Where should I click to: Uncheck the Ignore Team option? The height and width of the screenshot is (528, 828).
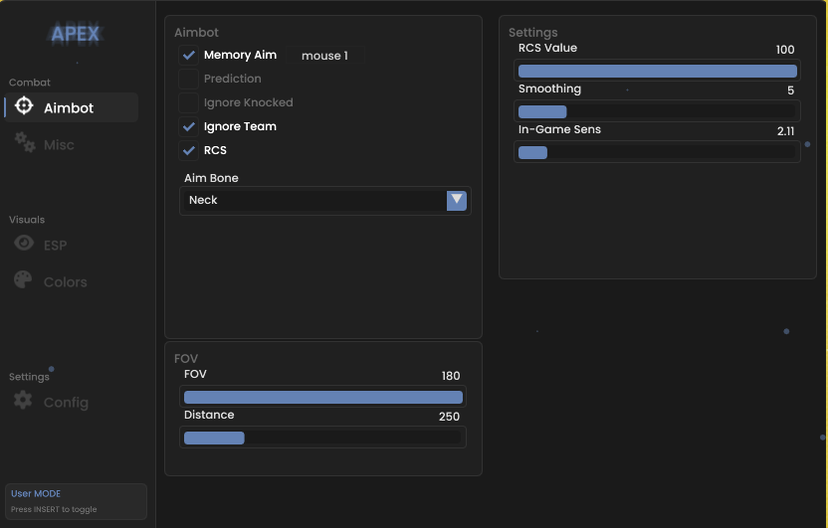pos(189,127)
